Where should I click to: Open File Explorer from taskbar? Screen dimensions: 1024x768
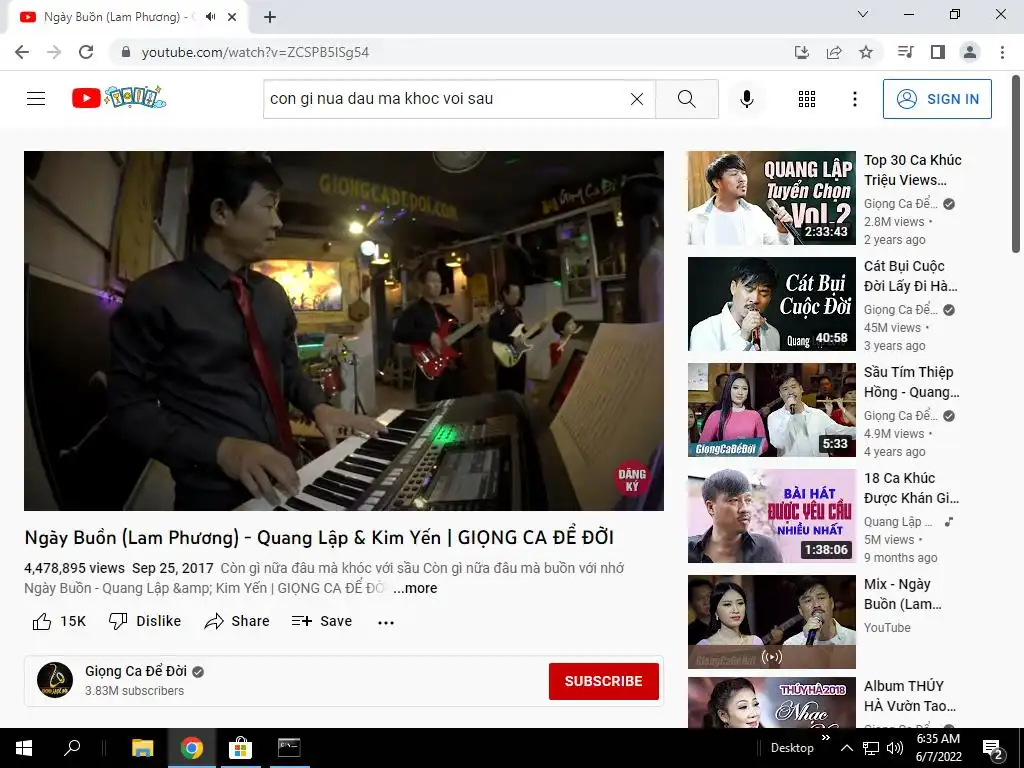click(x=142, y=748)
